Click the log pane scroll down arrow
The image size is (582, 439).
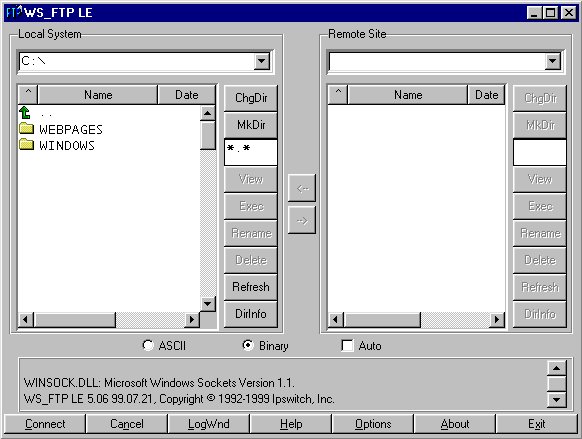[x=556, y=400]
